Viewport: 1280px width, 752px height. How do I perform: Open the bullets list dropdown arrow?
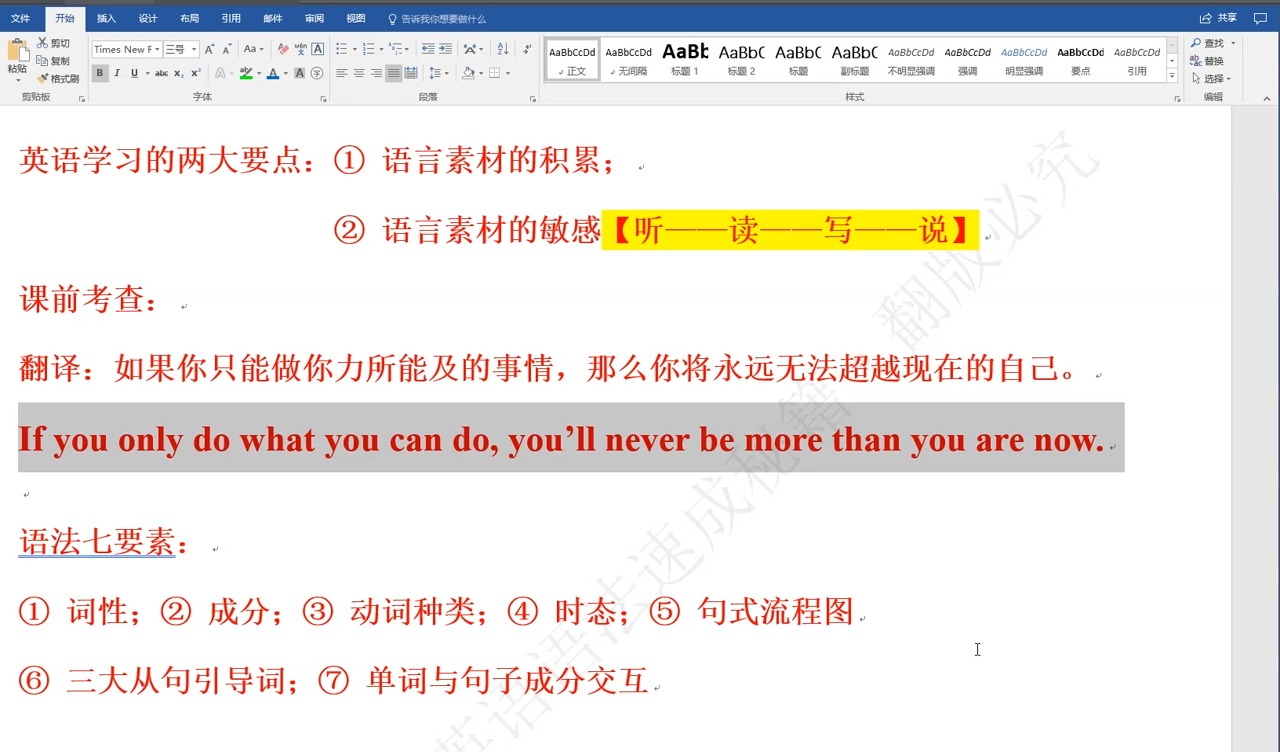tap(354, 49)
